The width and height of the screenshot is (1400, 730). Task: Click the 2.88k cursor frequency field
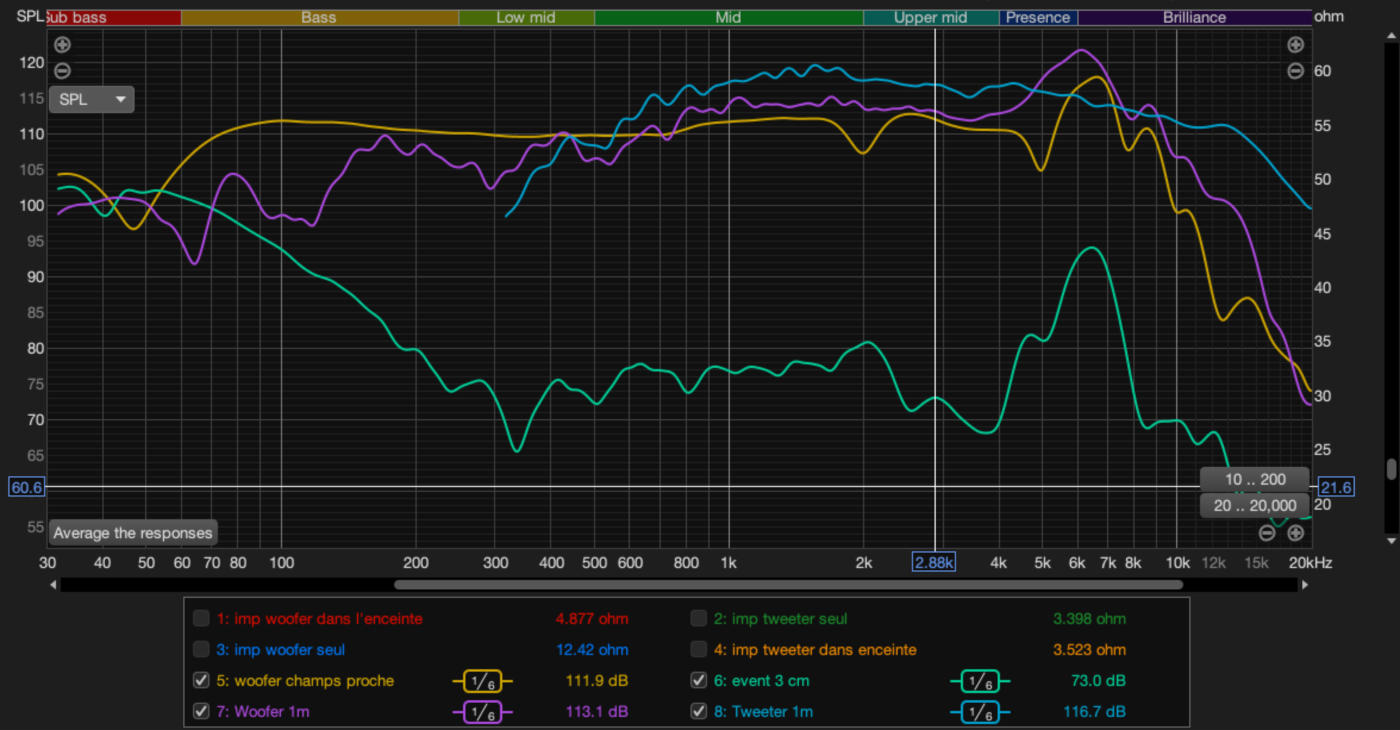tap(934, 563)
